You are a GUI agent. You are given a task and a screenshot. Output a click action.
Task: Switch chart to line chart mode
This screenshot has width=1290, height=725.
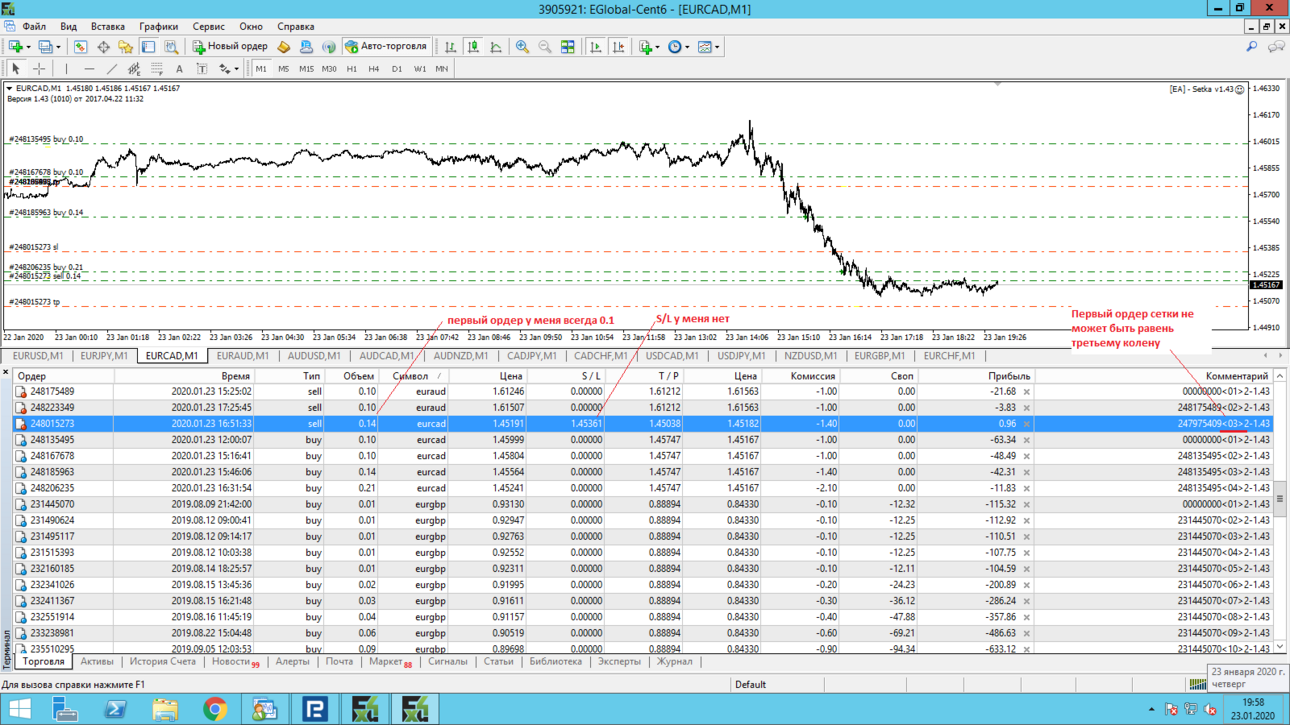pyautogui.click(x=496, y=47)
